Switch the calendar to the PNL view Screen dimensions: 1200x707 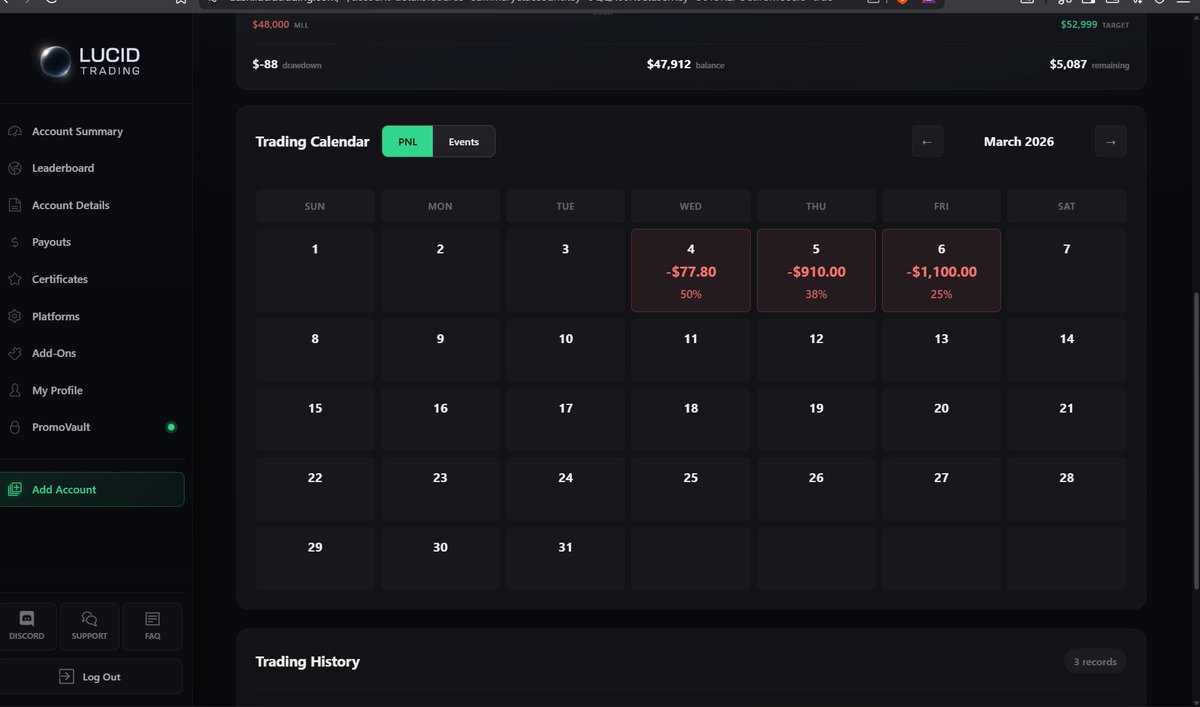coord(408,142)
